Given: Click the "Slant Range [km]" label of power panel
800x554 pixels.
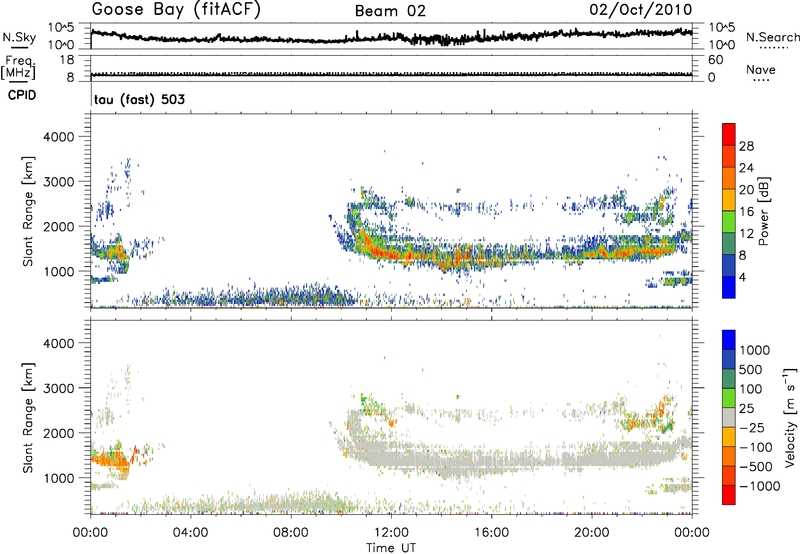Looking at the screenshot, I should click(x=28, y=211).
